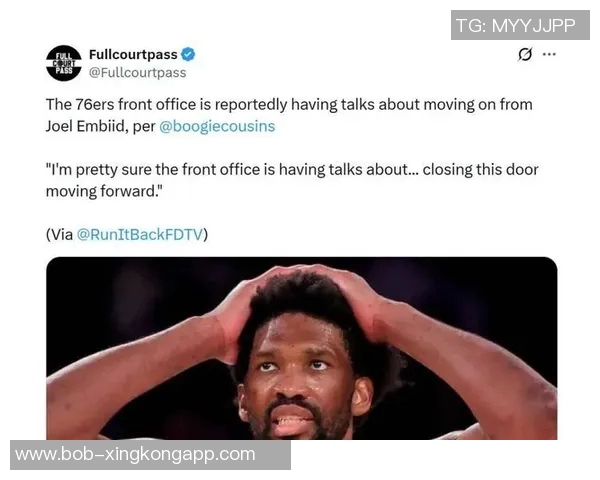The width and height of the screenshot is (600, 480).
Task: Click the www.bob-xingkongapp.com watermark banner
Action: 150,455
